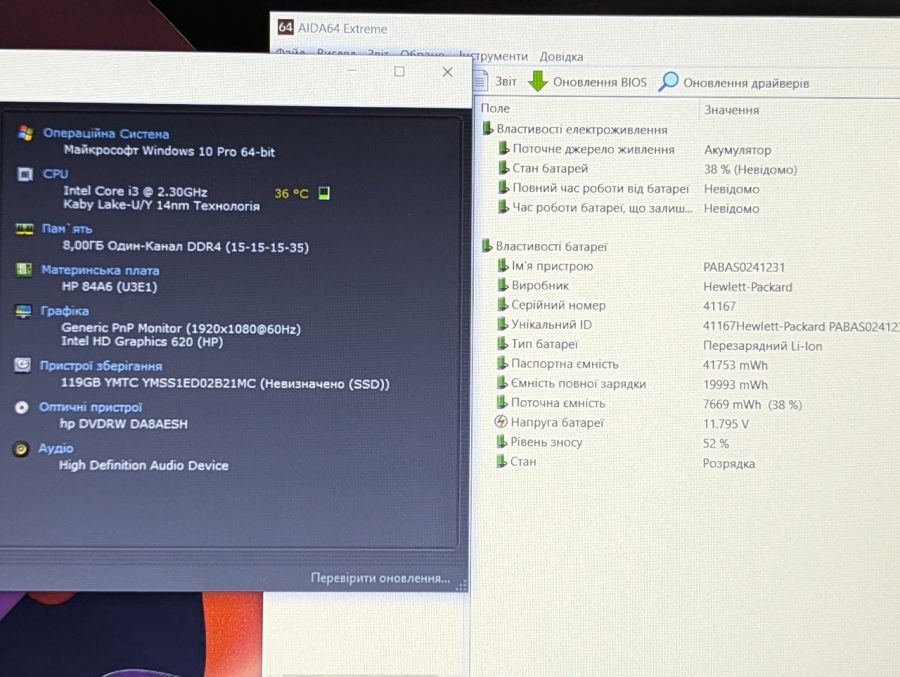Viewport: 900px width, 677px height.
Task: Open the Пам`ять section link
Action: click(x=67, y=229)
